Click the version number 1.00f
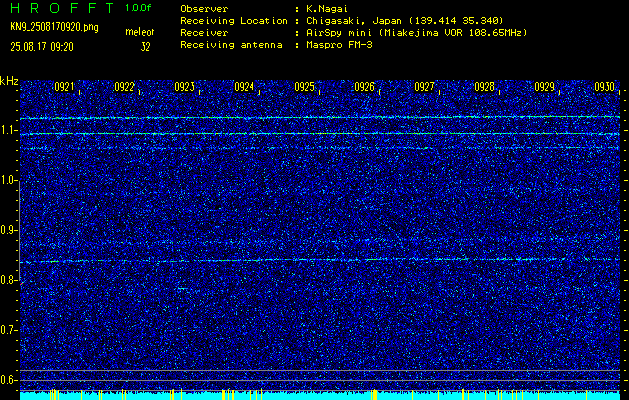 (x=138, y=8)
